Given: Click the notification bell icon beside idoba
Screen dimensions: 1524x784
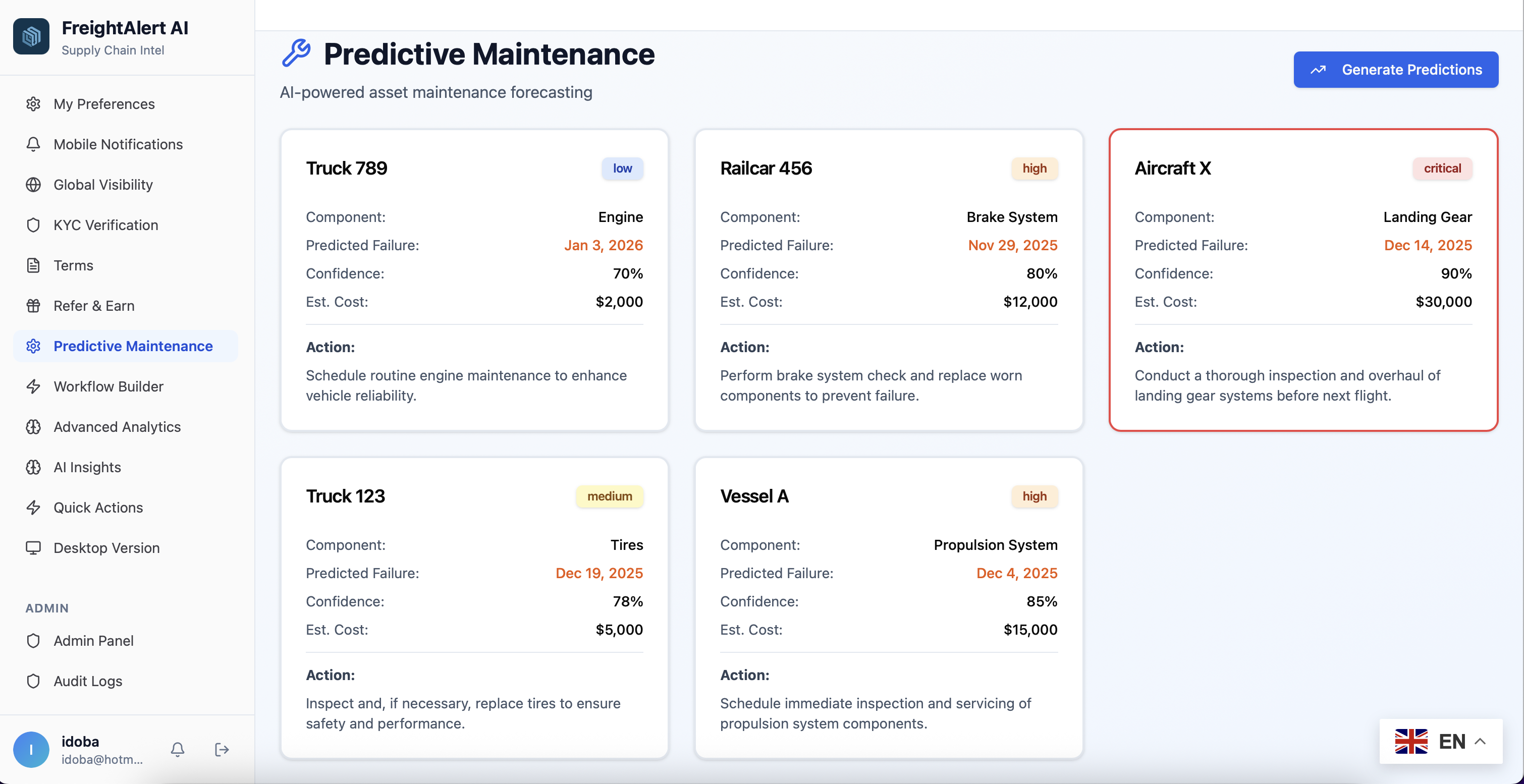Looking at the screenshot, I should pos(178,749).
